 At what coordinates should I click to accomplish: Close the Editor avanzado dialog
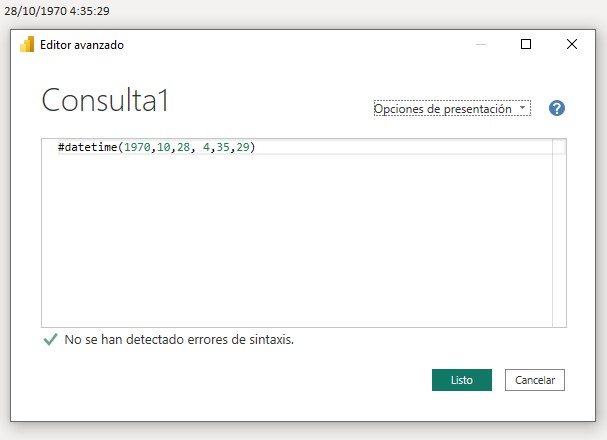point(572,44)
